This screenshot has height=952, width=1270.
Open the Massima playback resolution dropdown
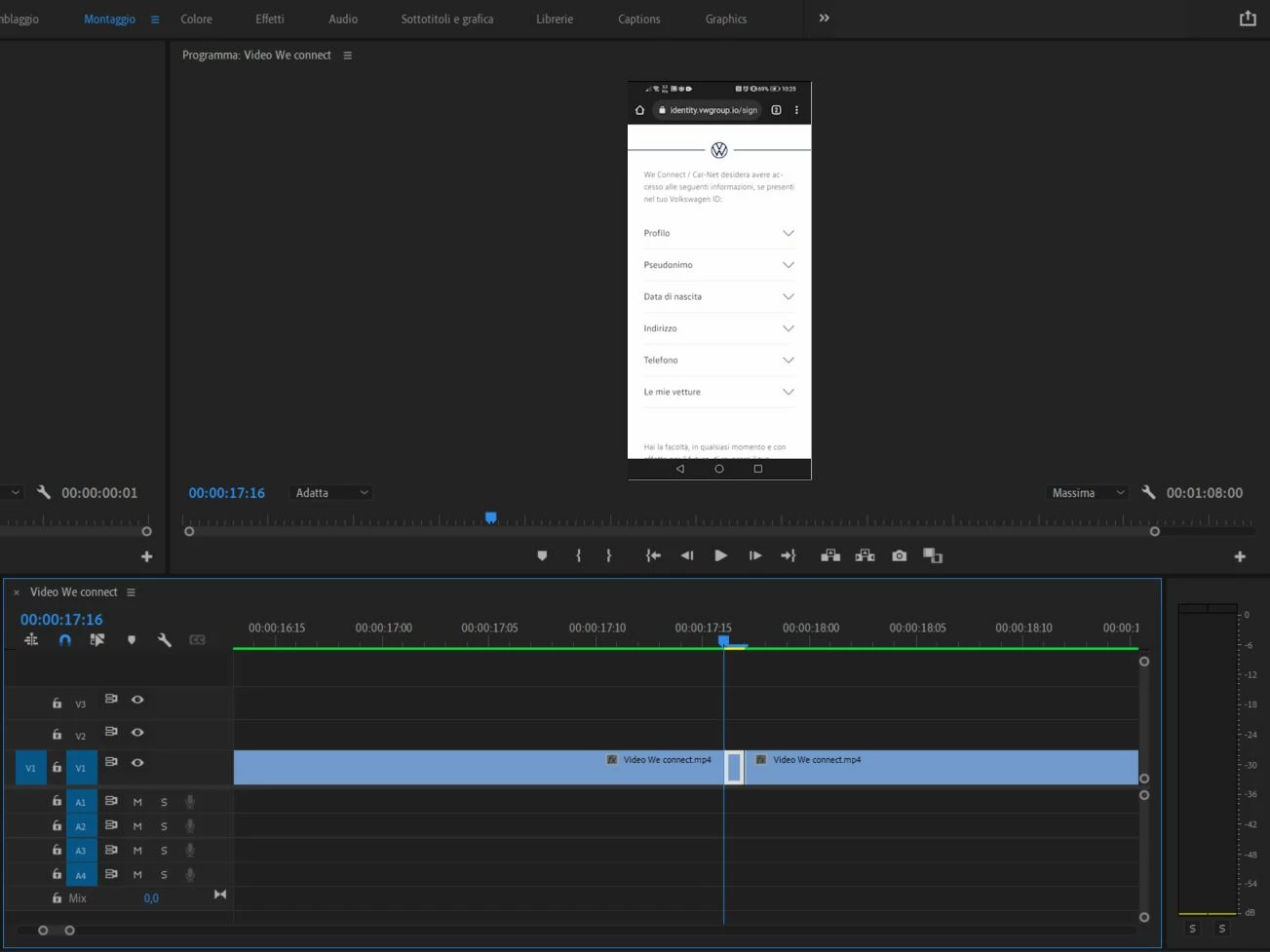1088,493
